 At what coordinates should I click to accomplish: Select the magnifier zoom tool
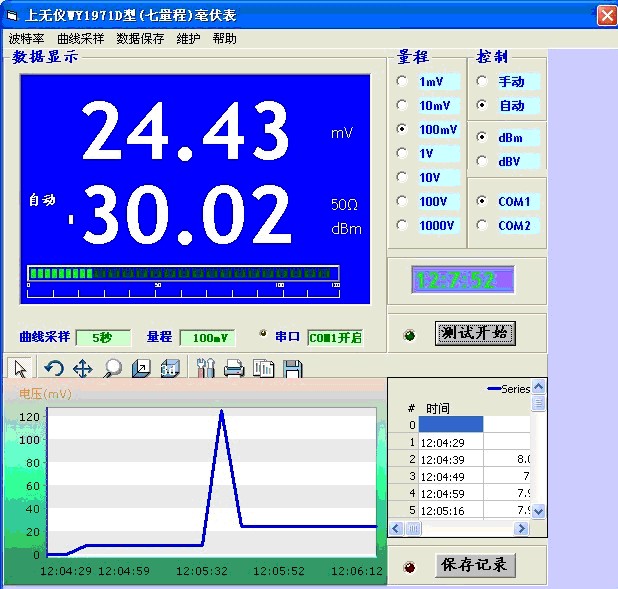click(x=112, y=368)
